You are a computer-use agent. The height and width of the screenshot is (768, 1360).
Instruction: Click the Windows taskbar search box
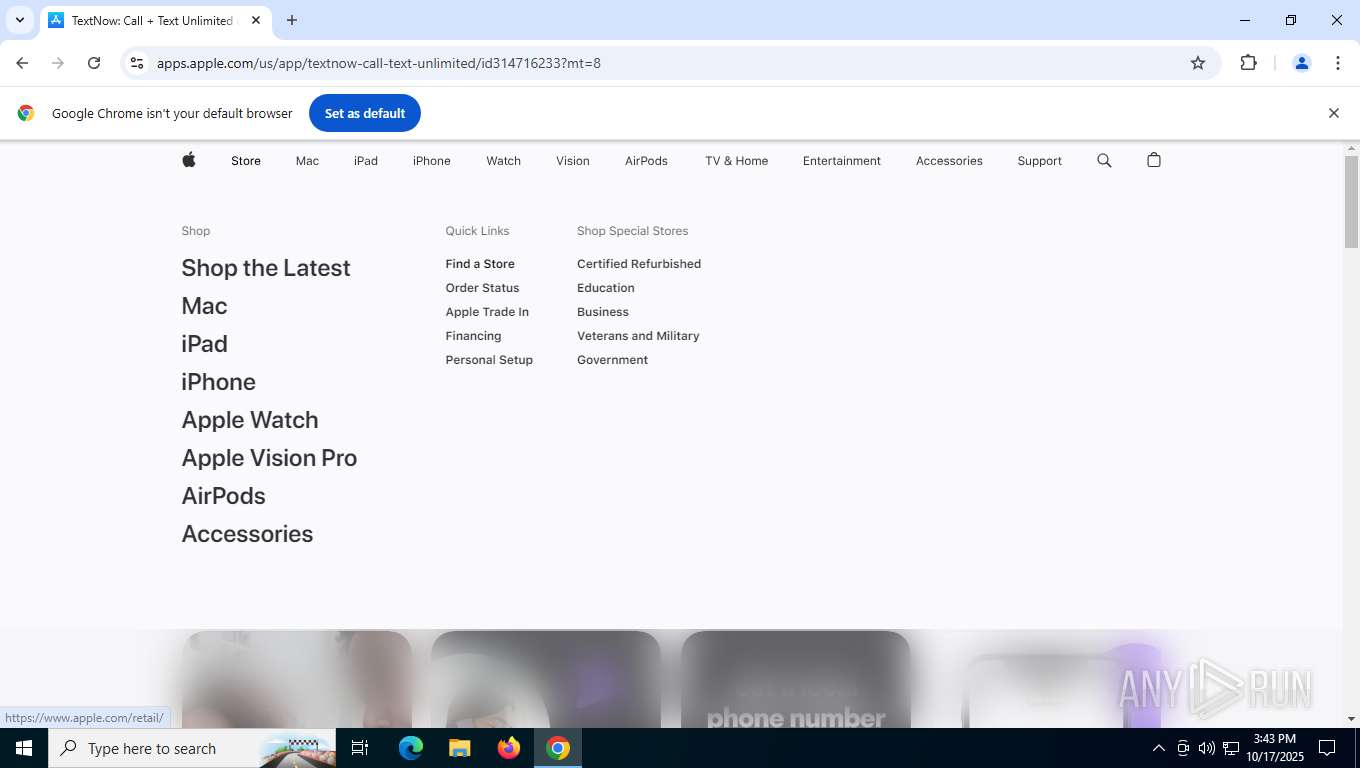click(x=190, y=748)
